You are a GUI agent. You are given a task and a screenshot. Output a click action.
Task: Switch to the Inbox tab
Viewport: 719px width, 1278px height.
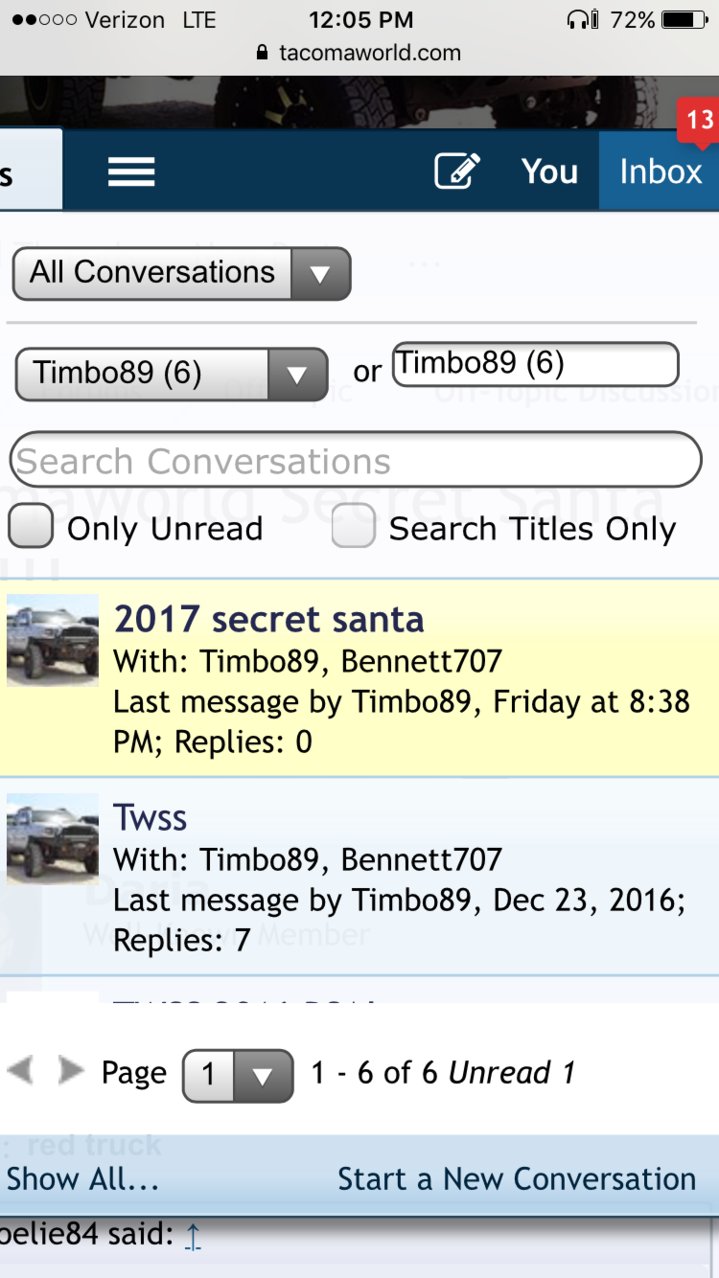coord(660,171)
